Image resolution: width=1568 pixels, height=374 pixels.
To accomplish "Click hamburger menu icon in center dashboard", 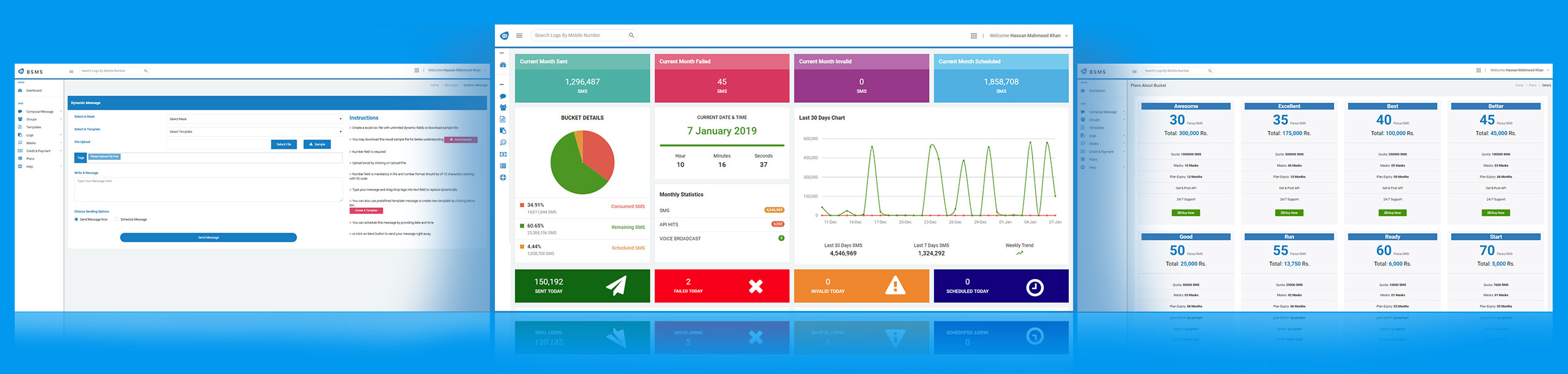I will (519, 36).
